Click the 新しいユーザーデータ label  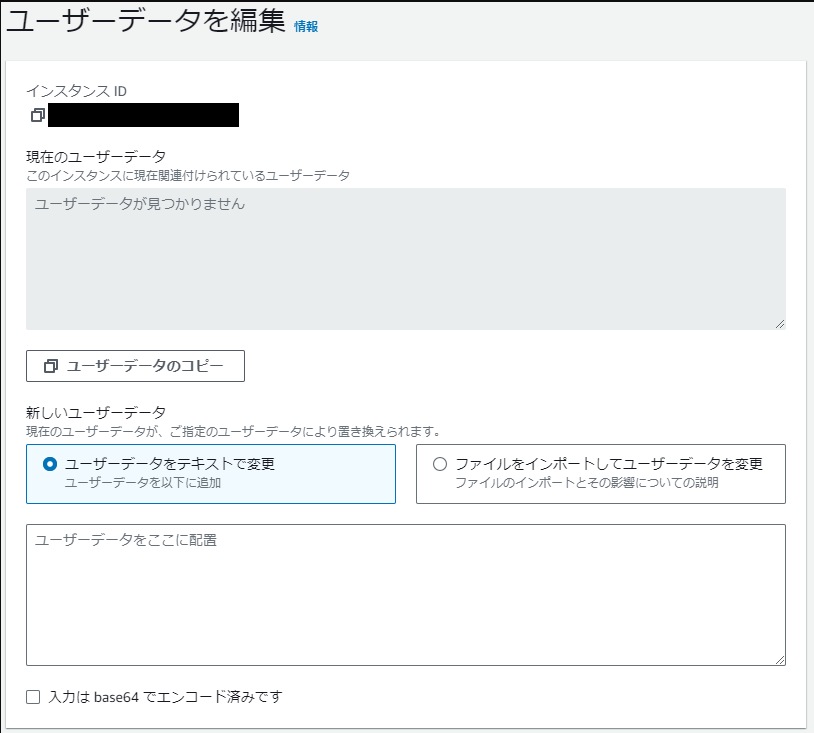pos(96,413)
